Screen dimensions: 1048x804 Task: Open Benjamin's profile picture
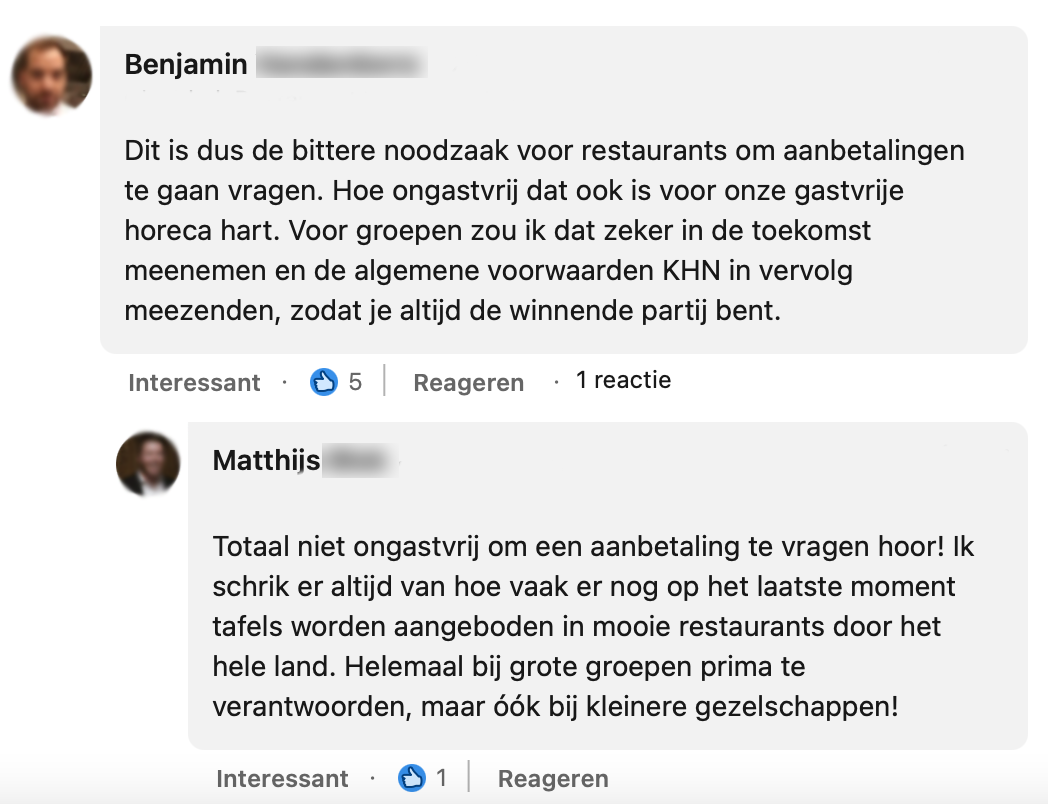click(51, 76)
